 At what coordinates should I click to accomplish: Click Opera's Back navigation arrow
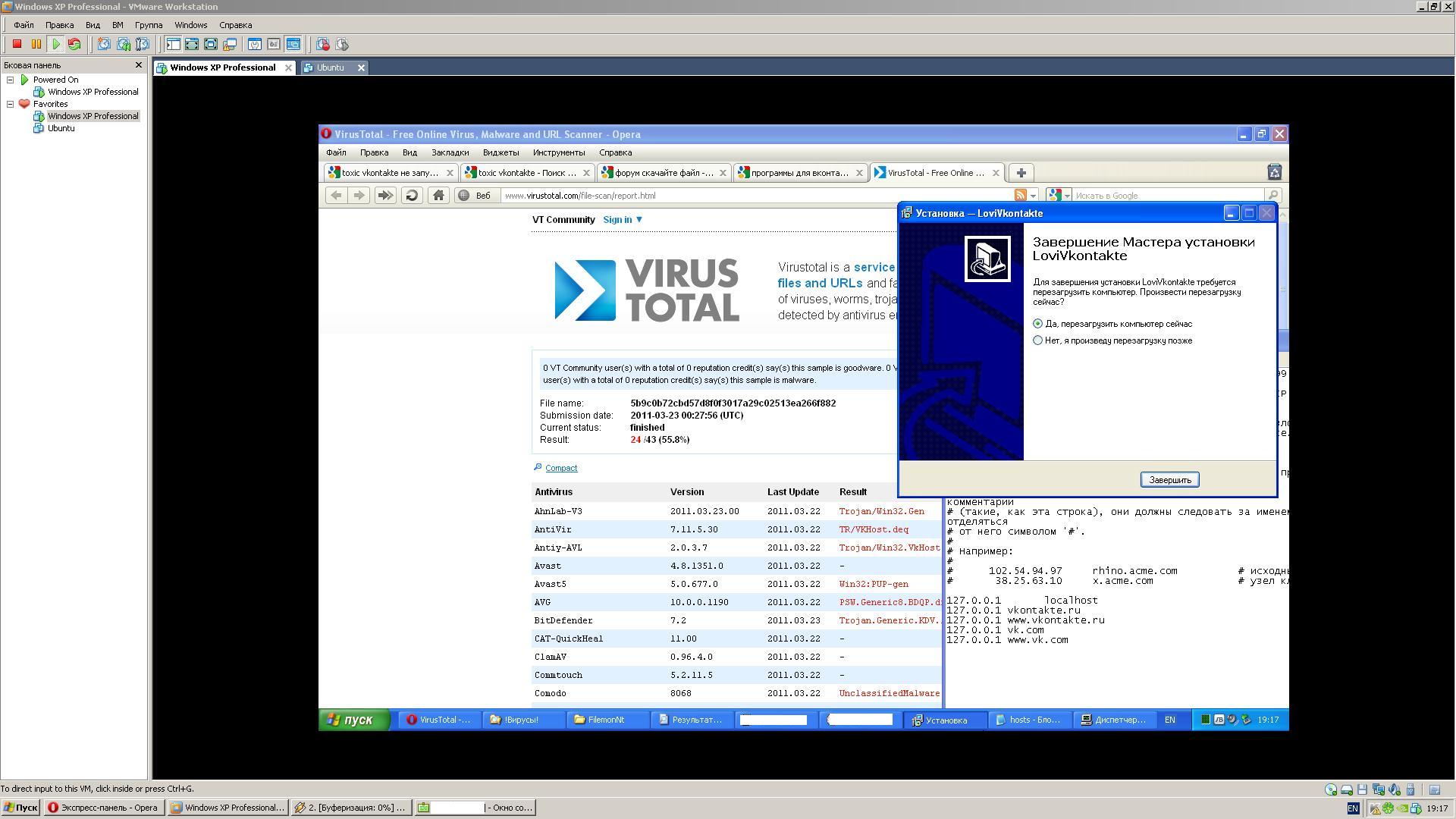pyautogui.click(x=336, y=196)
